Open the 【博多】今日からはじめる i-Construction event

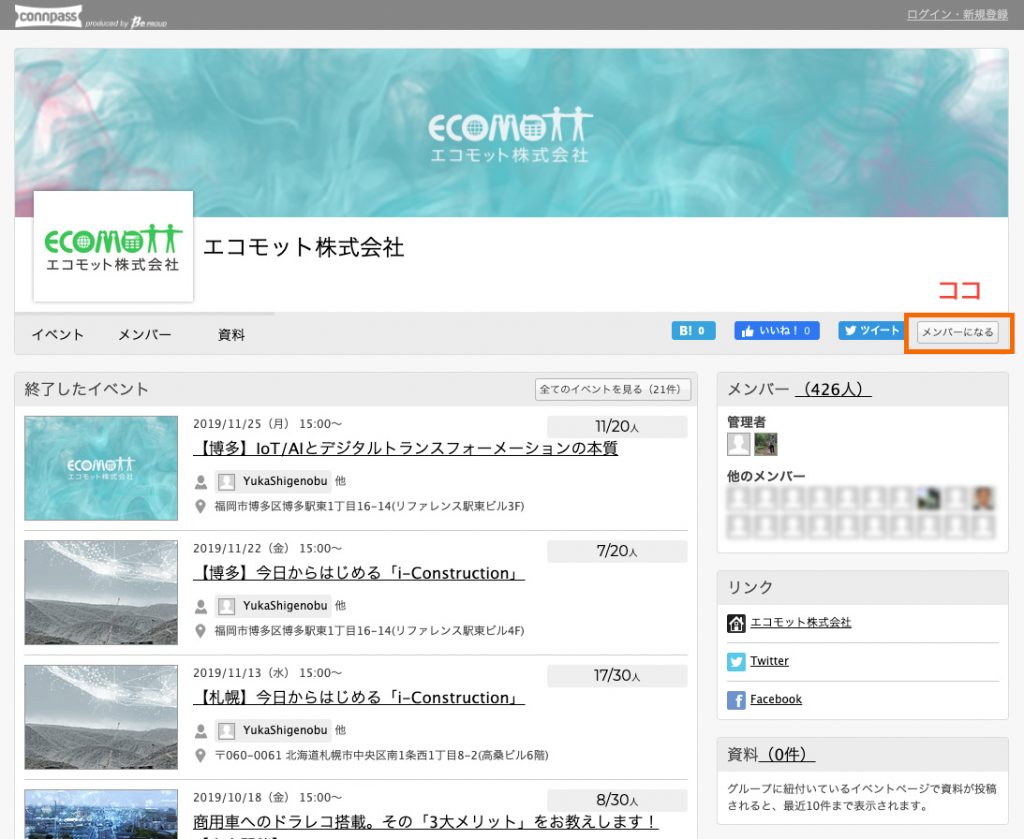coord(359,573)
